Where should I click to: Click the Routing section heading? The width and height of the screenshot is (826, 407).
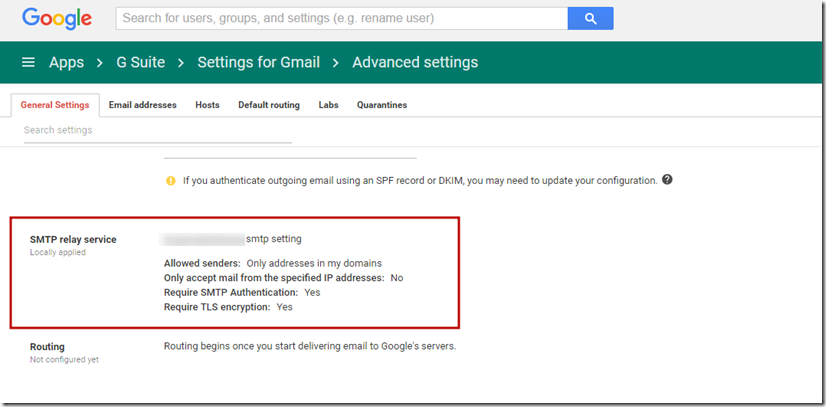(47, 347)
